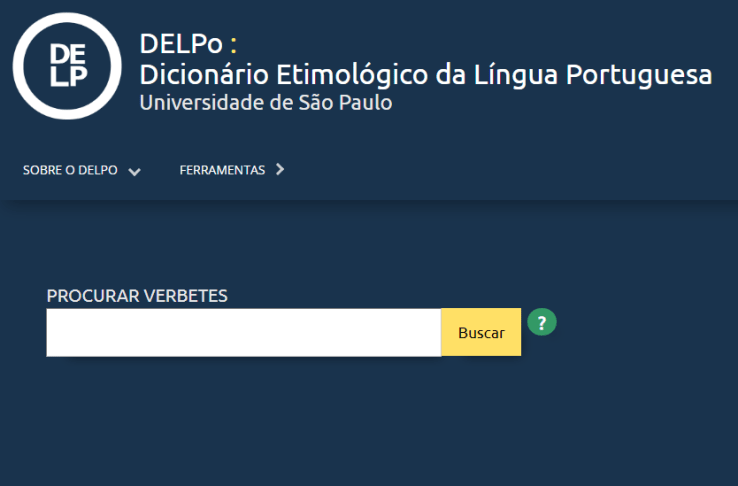Click the right arrow beside FERRAMENTAS
738x486 pixels.
[x=280, y=170]
